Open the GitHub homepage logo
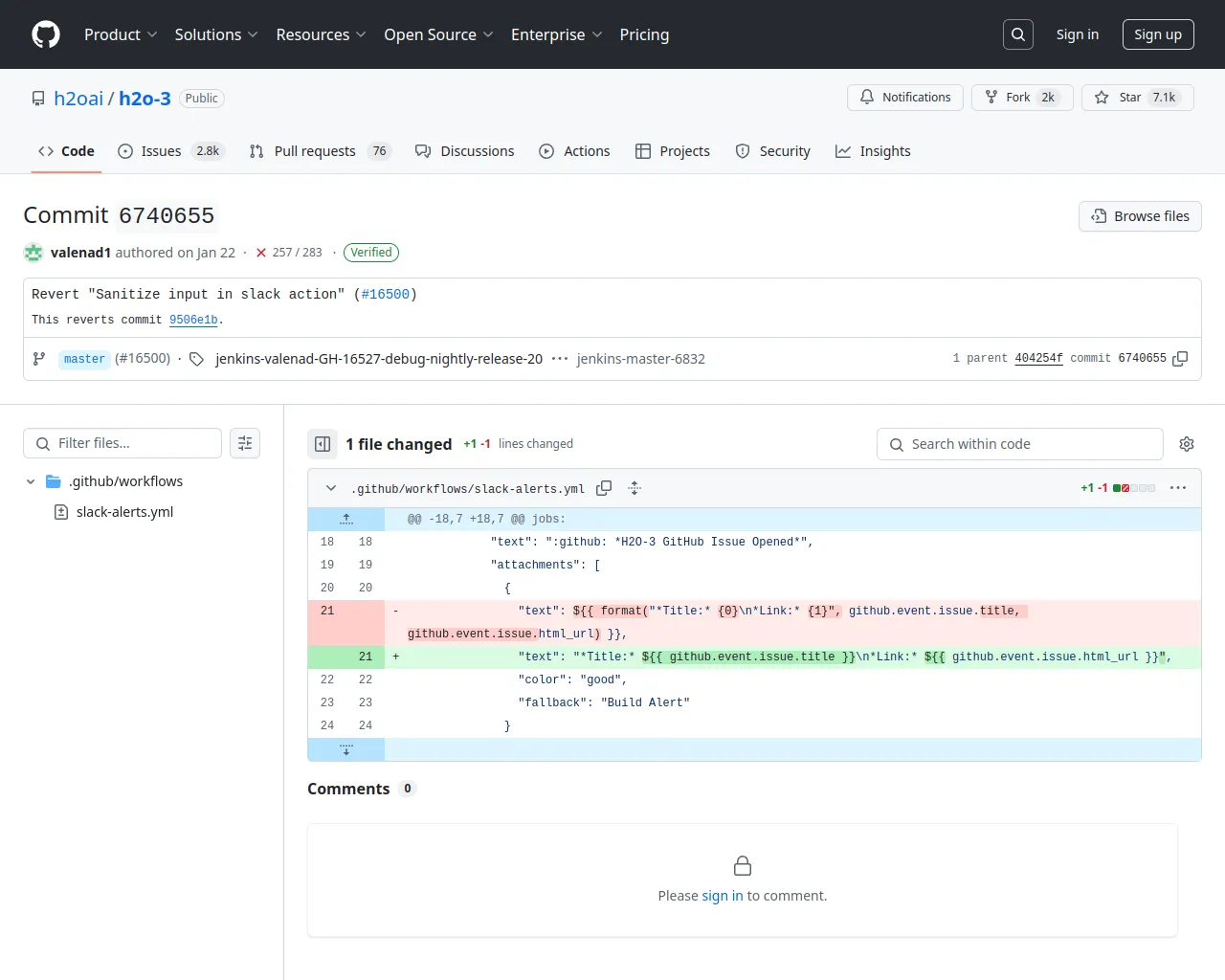Screen dimensions: 1225x980 46,34
